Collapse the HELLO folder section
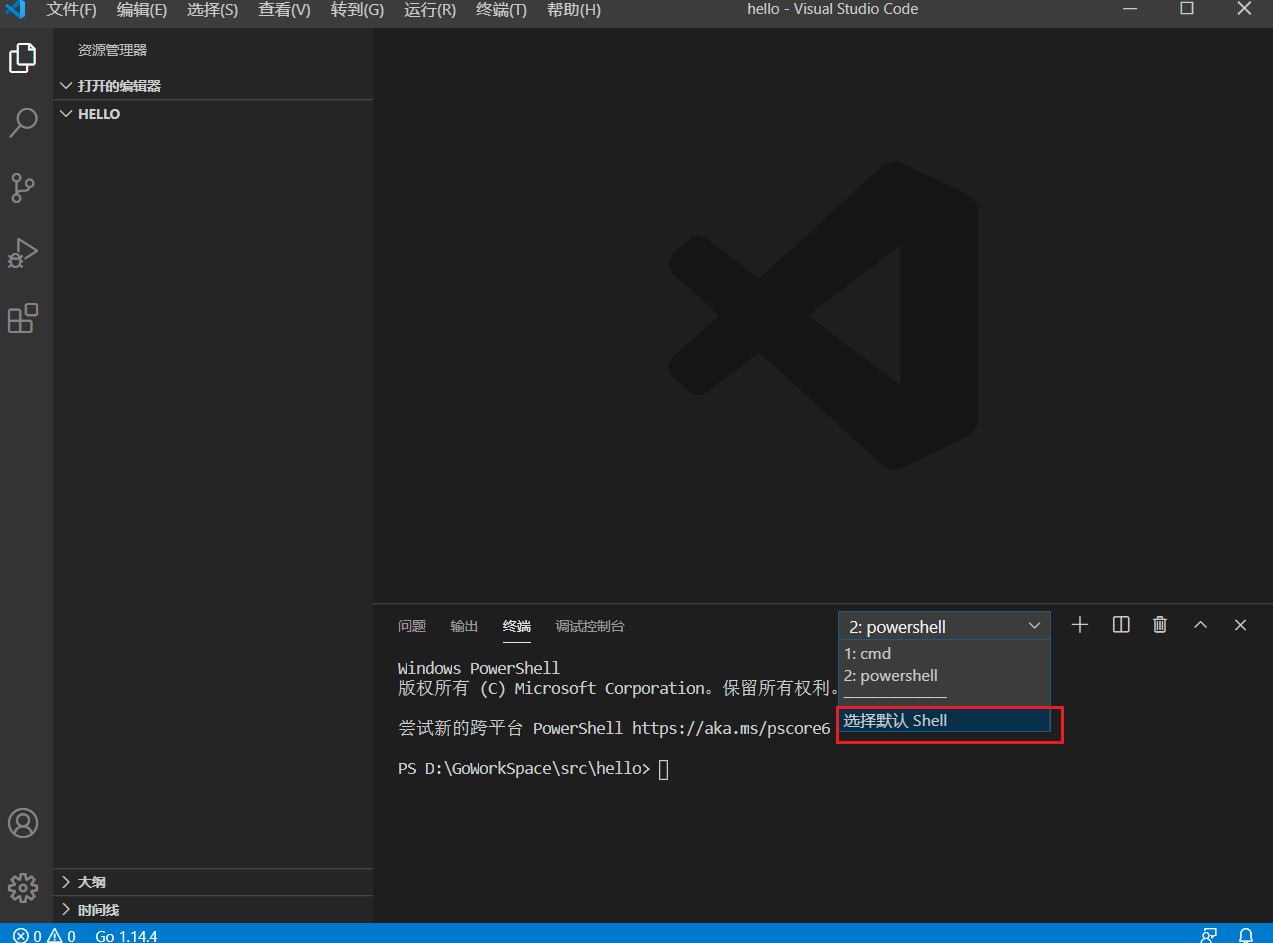 pyautogui.click(x=213, y=114)
